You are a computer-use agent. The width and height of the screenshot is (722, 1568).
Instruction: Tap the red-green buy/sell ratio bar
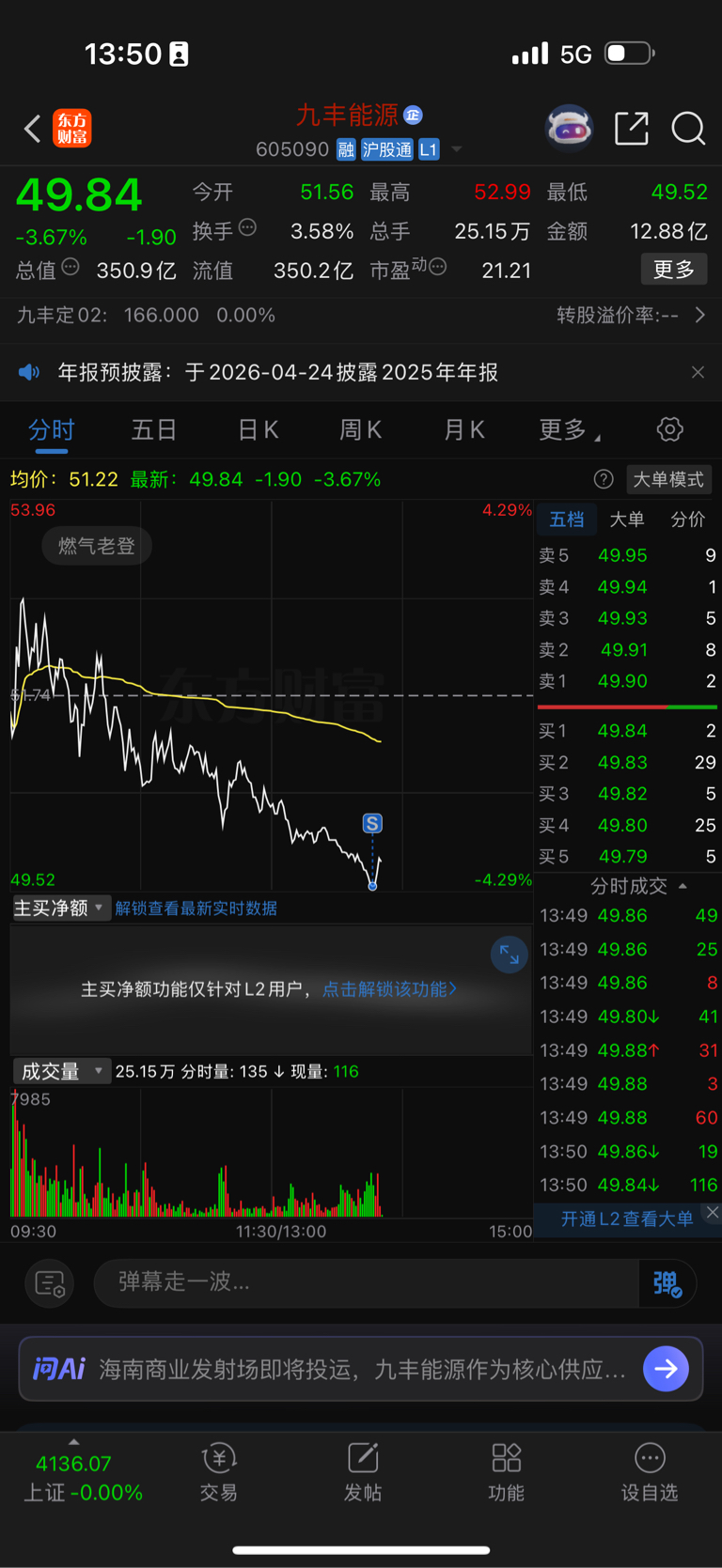pos(627,706)
